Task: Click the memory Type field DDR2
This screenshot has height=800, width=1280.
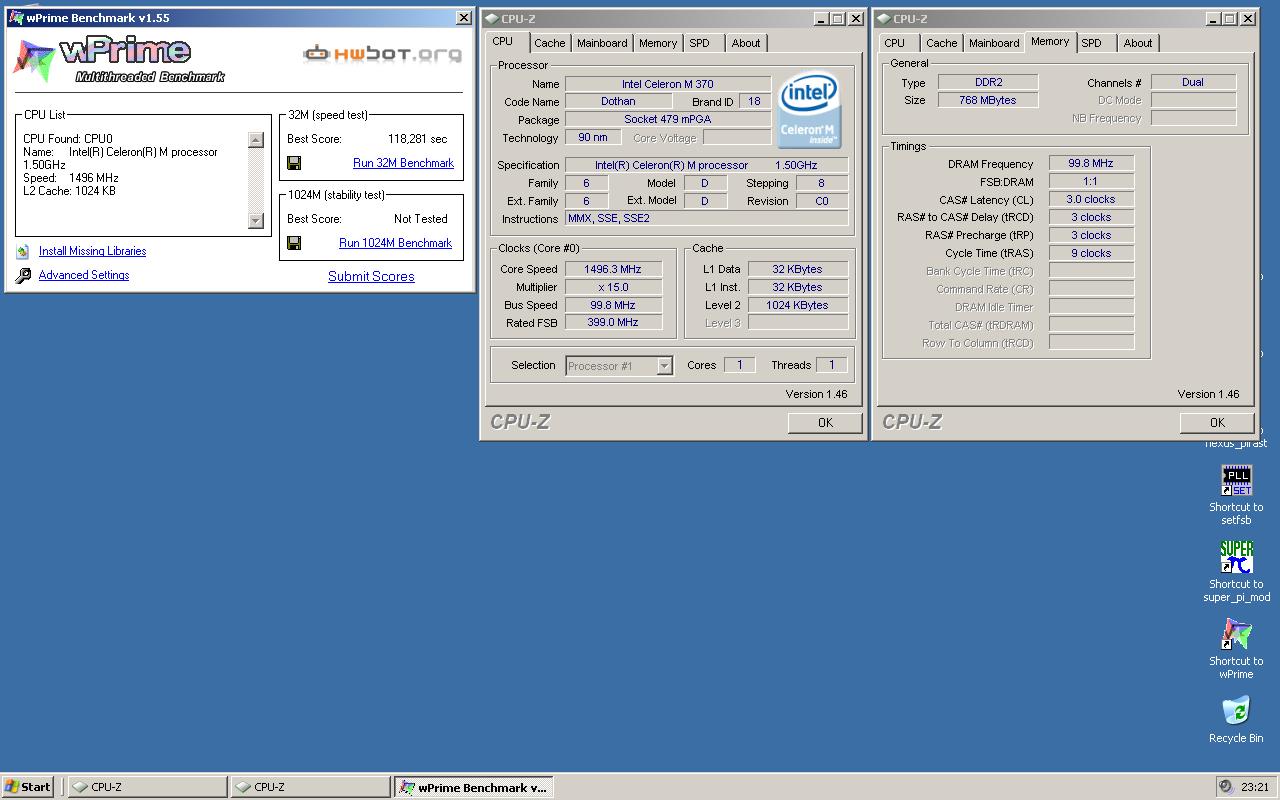Action: (988, 82)
